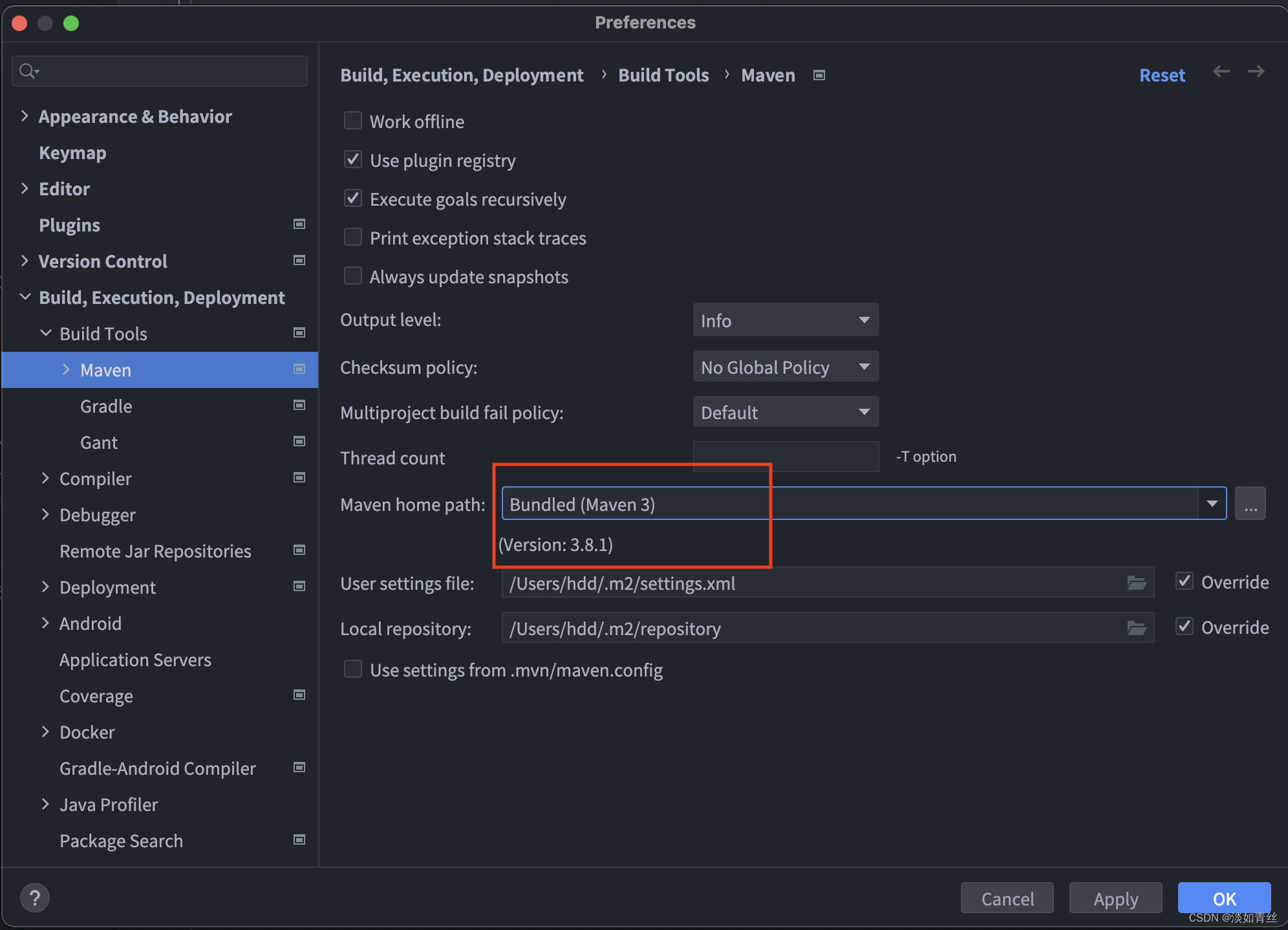Screen dimensions: 1288x930
Task: Open folder picker for local repository
Action: (x=1136, y=627)
